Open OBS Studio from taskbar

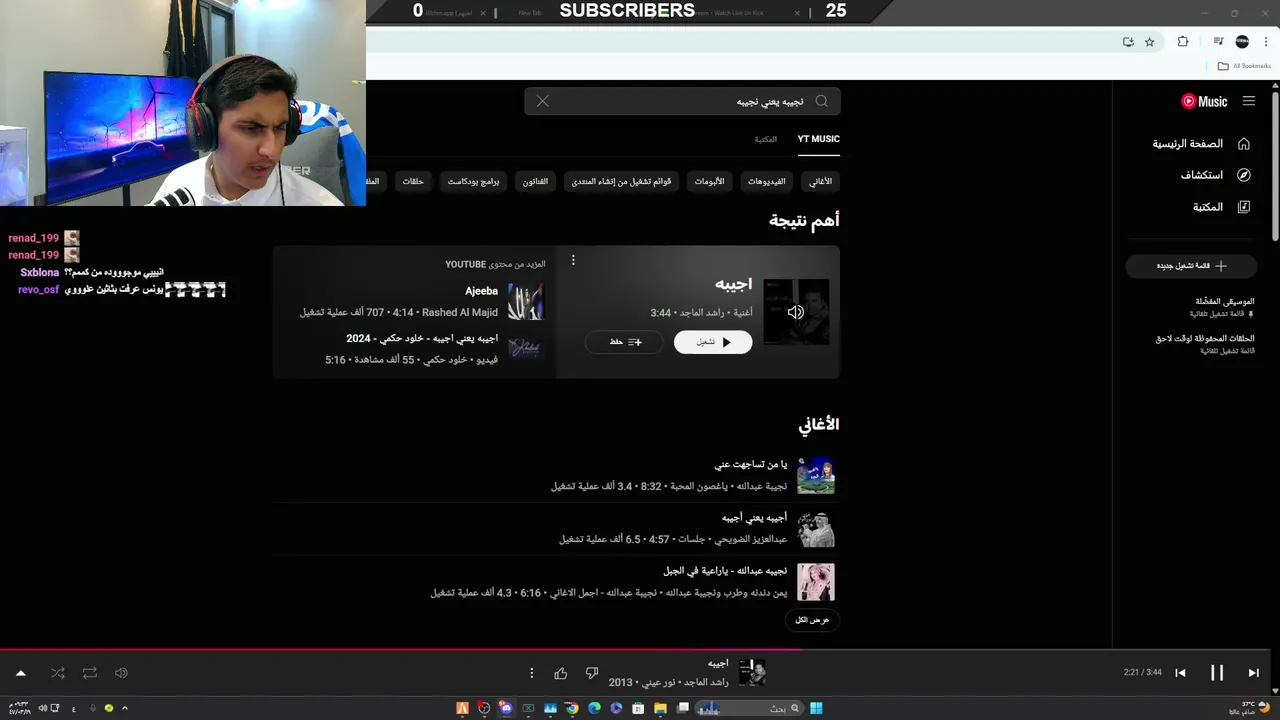pyautogui.click(x=484, y=708)
